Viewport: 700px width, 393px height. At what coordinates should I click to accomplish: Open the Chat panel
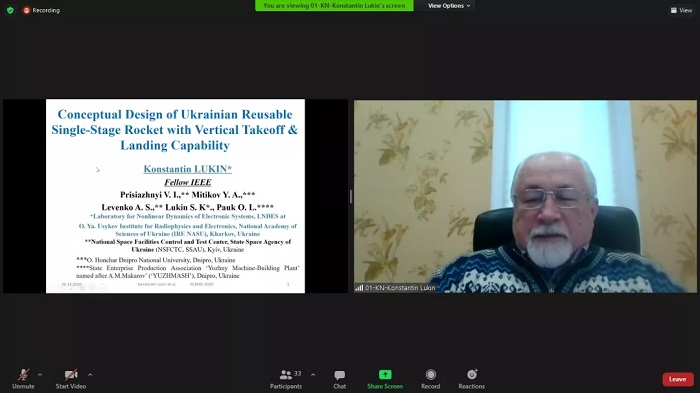[339, 379]
